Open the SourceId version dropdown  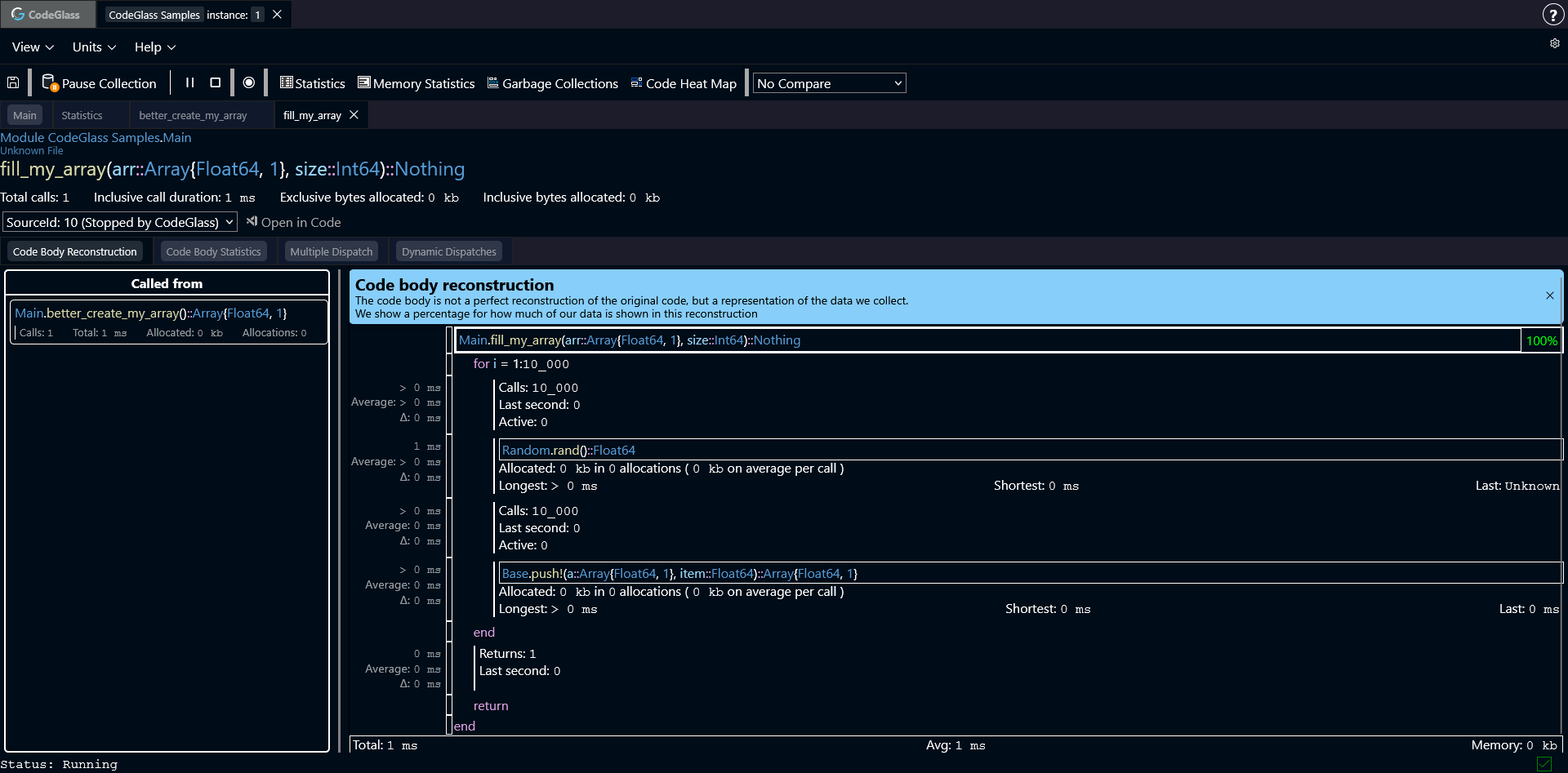[120, 222]
